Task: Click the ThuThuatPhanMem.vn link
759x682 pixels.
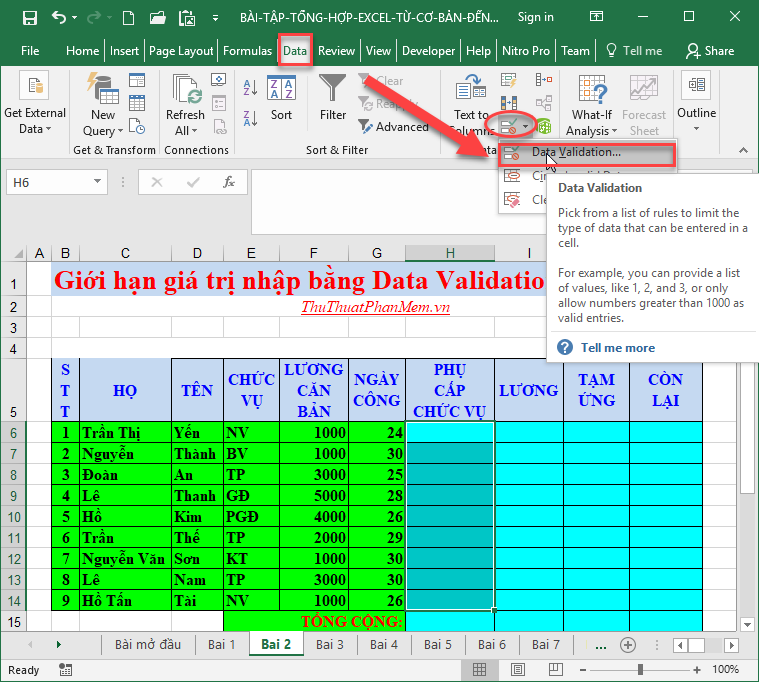Action: (375, 307)
